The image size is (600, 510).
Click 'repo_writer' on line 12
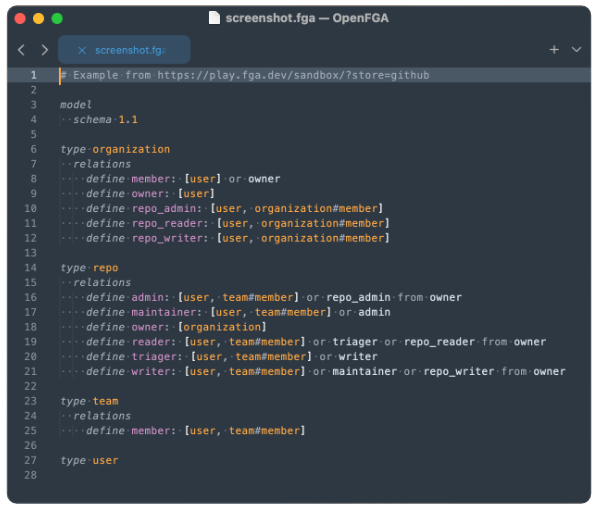(167, 238)
